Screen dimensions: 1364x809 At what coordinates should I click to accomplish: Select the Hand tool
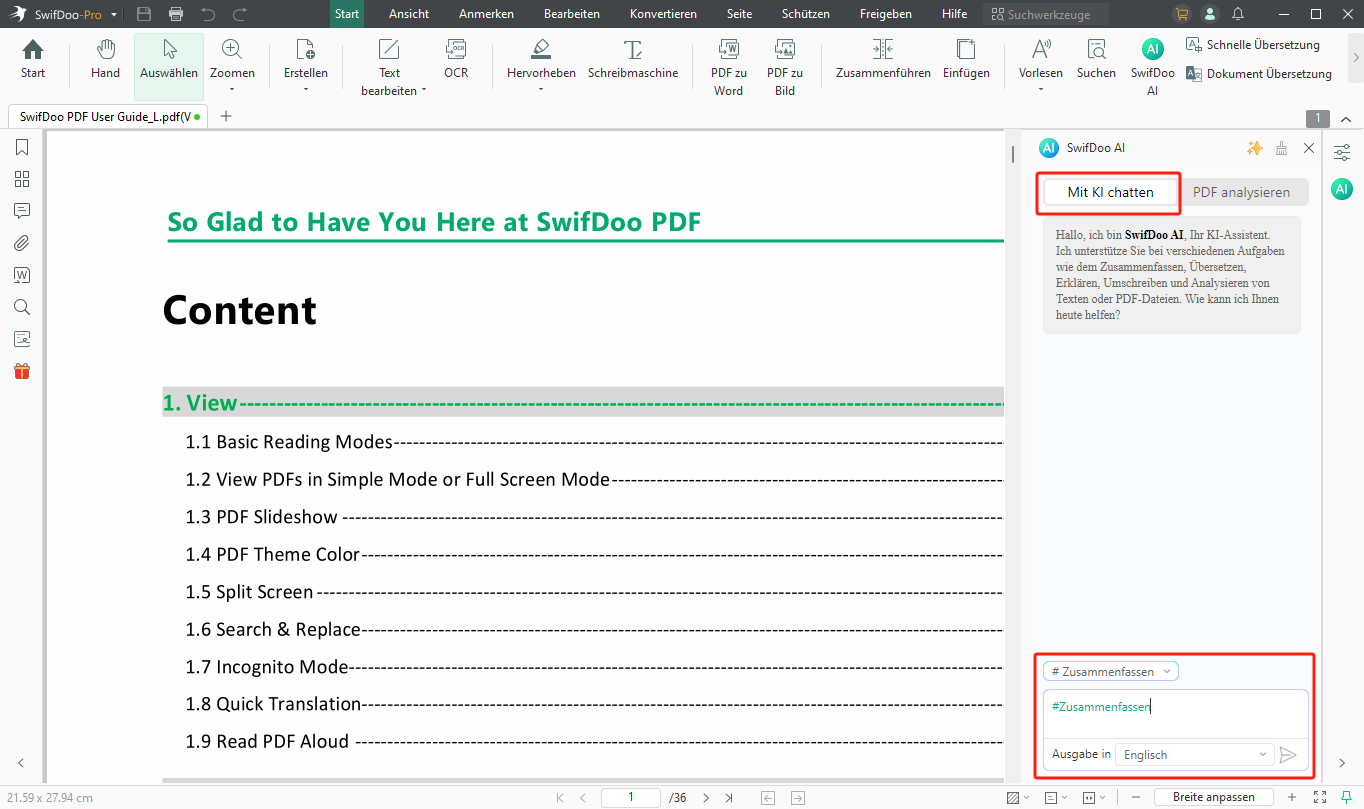[105, 60]
